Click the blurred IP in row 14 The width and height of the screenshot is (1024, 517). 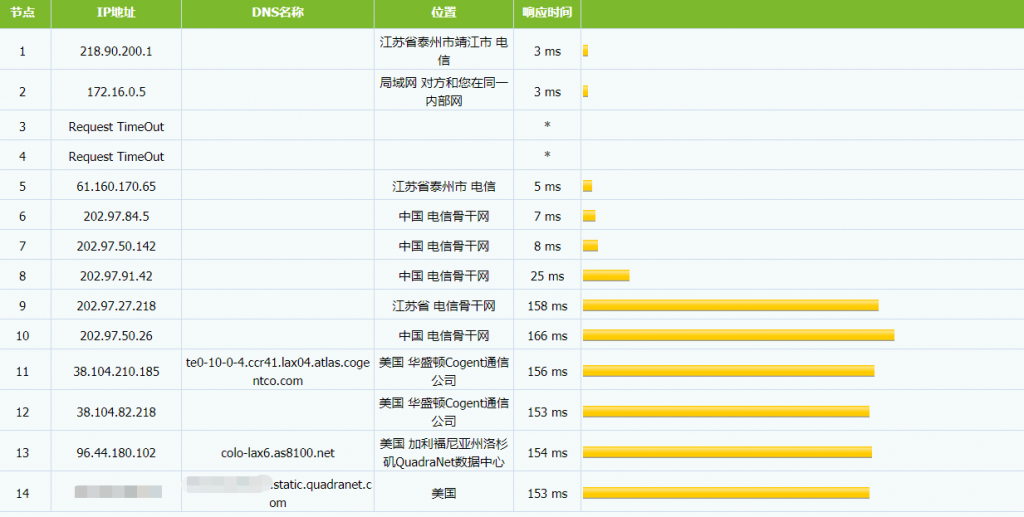click(118, 492)
